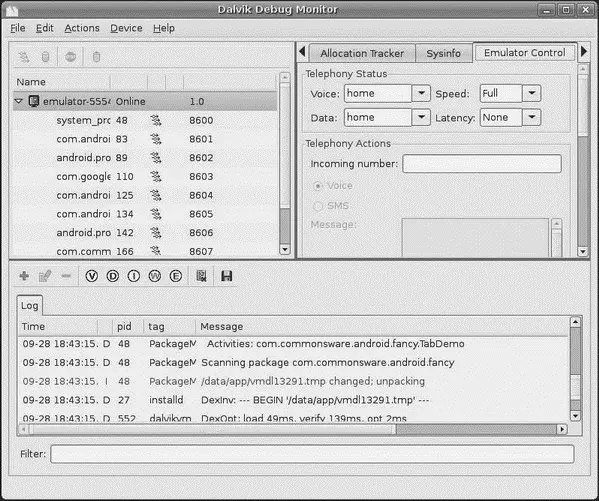
Task: Click the SMS Message text area
Action: point(475,237)
